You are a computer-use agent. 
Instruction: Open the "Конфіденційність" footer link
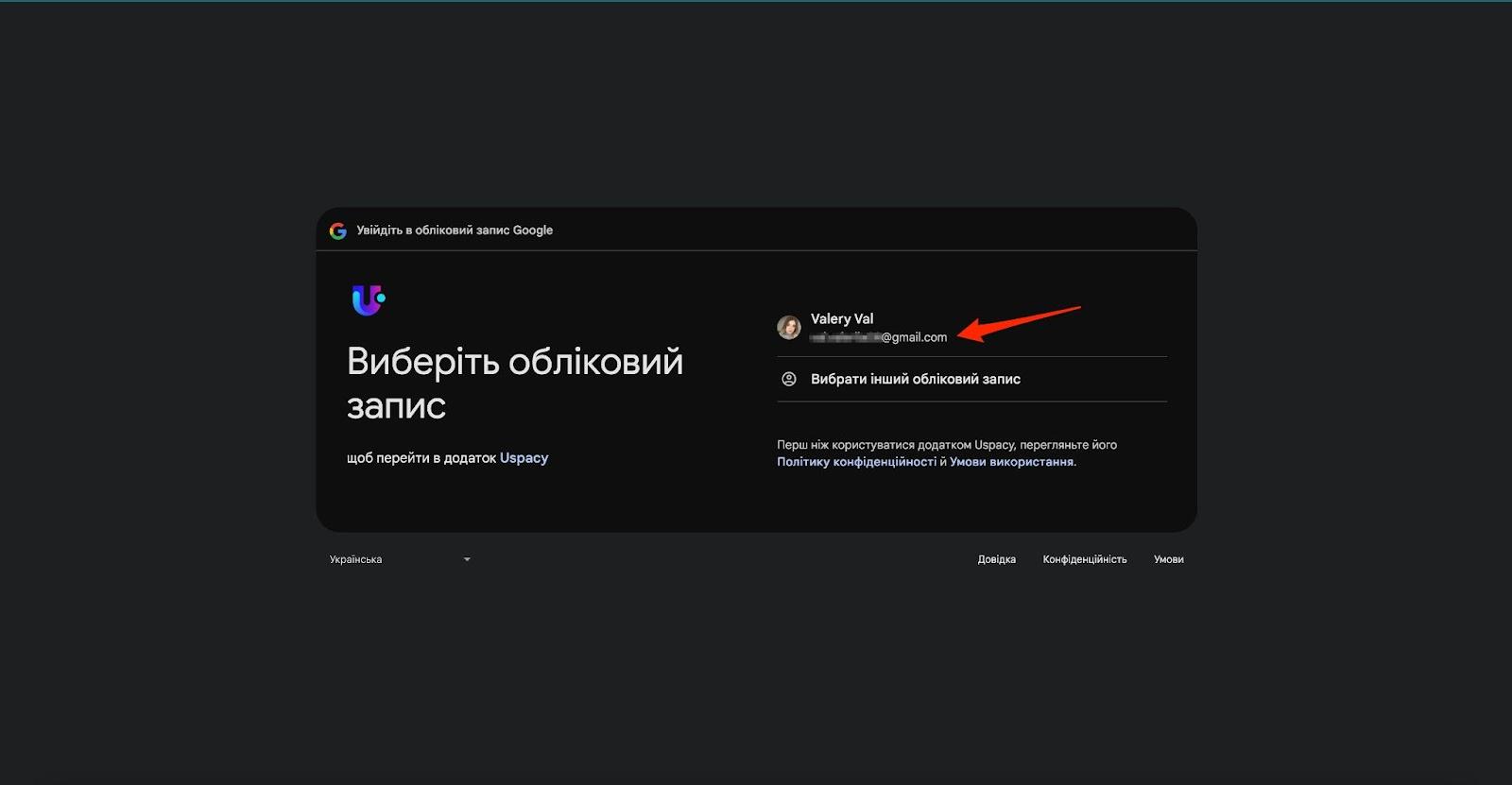(x=1084, y=559)
